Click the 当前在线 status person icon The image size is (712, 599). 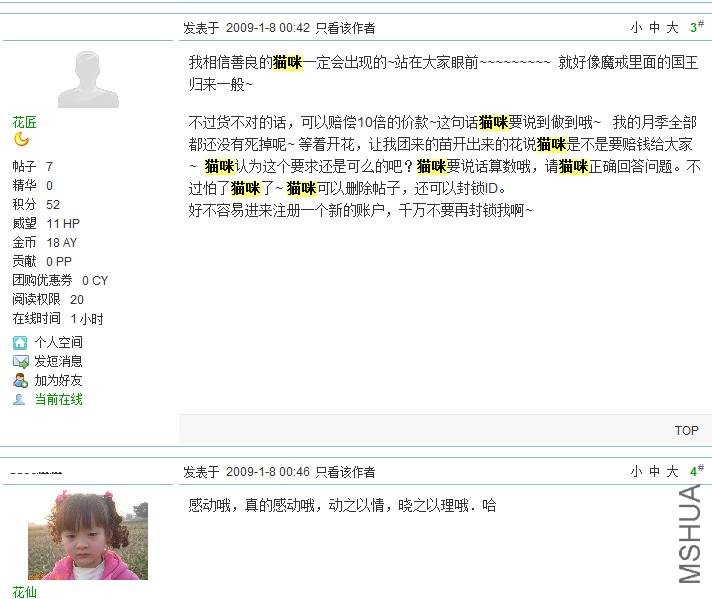(19, 400)
